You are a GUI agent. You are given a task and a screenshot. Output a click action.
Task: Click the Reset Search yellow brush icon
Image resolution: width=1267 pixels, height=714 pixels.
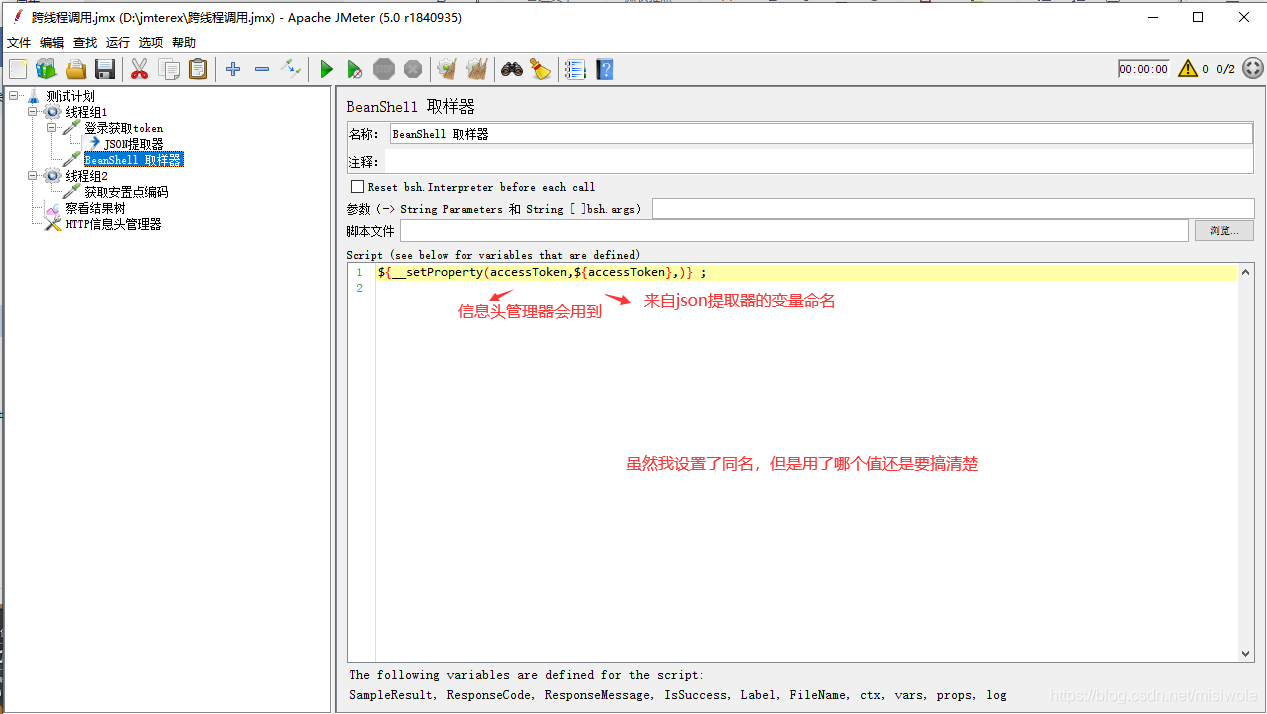(541, 69)
